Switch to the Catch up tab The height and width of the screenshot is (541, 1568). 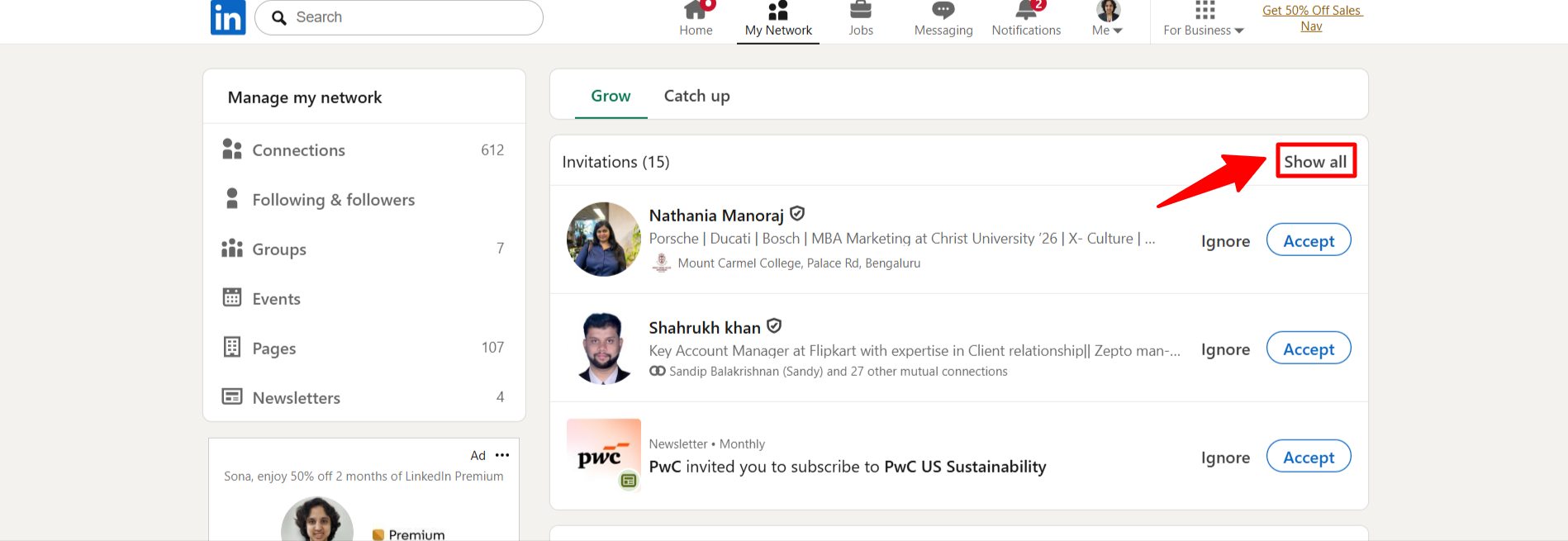696,95
